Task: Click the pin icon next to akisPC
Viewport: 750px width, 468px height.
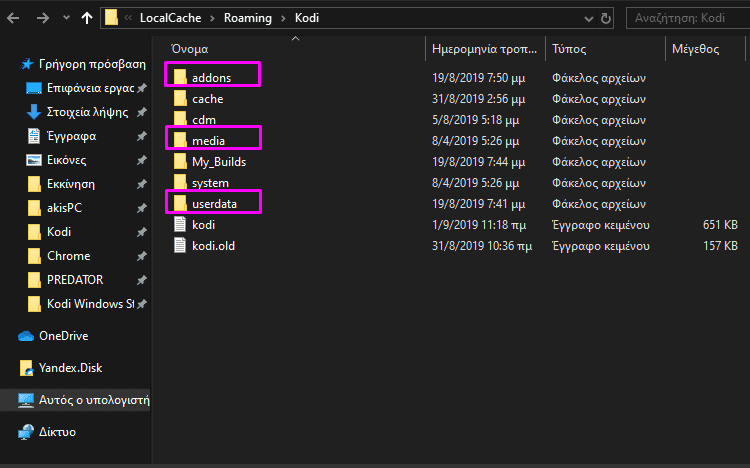Action: tap(142, 208)
